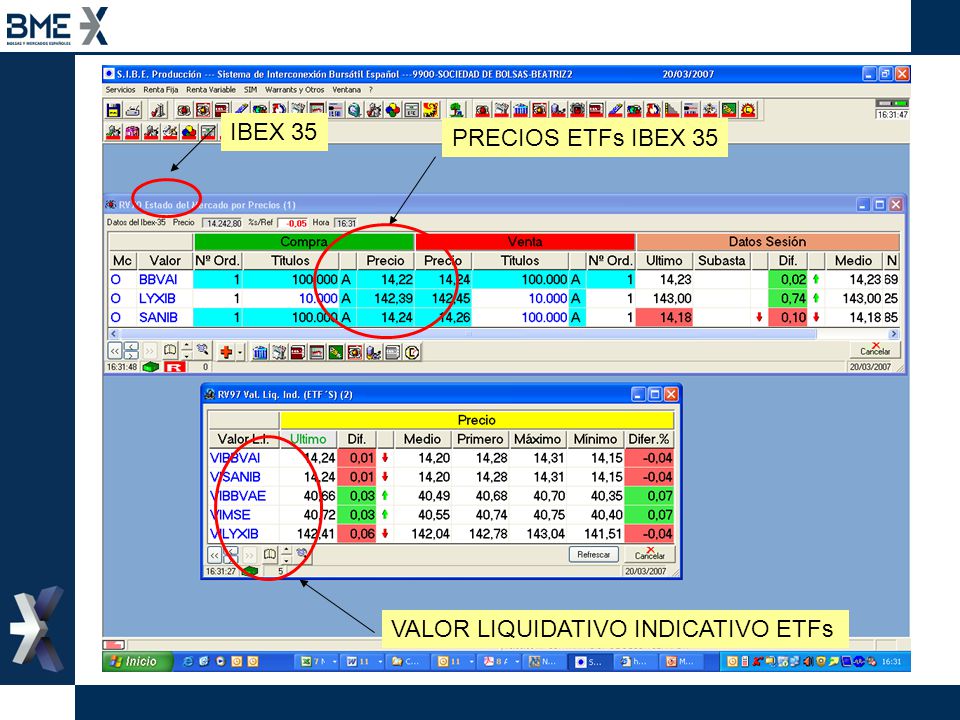This screenshot has height=720, width=960.
Task: Click the copyright C icon in the price window toolbar
Action: pyautogui.click(x=412, y=352)
